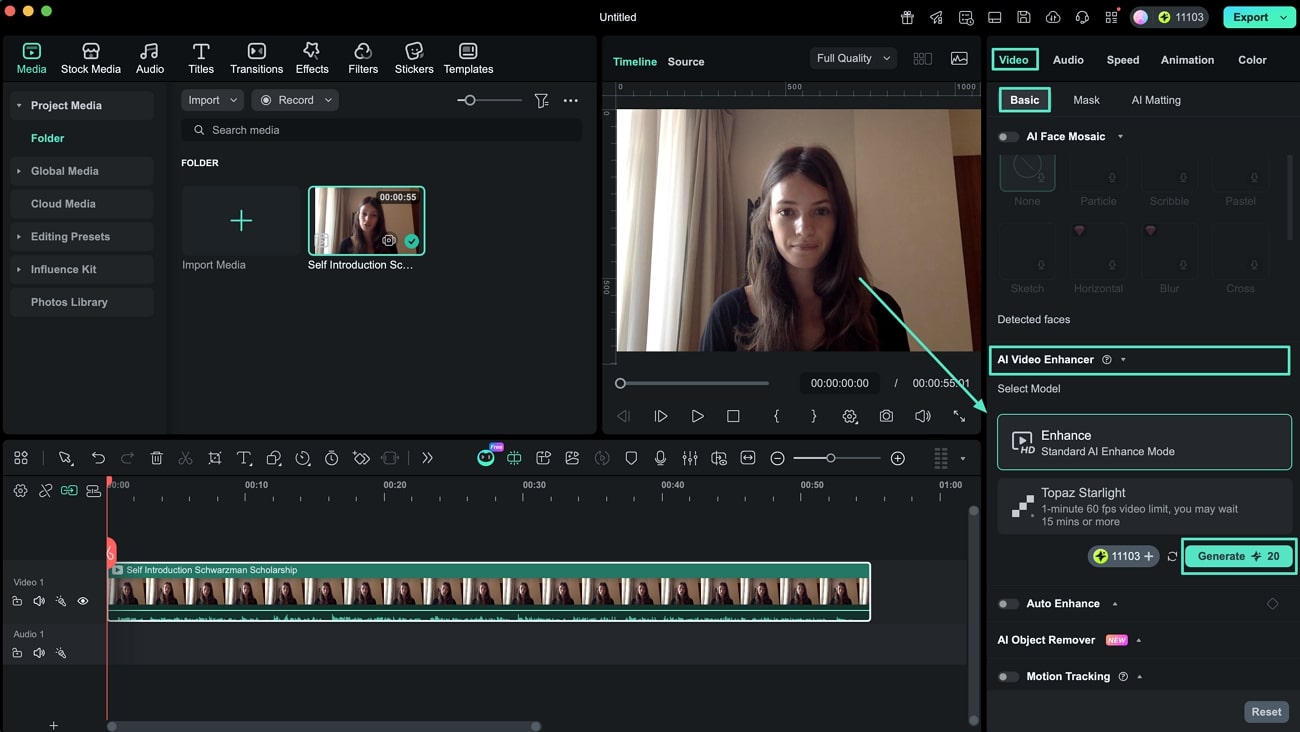The image size is (1300, 732).
Task: Start a voiceover with the microphone icon
Action: [x=660, y=457]
